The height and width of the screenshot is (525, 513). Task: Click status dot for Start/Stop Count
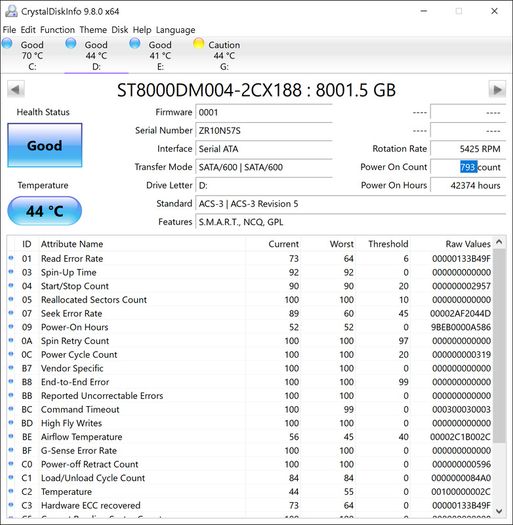pyautogui.click(x=11, y=285)
